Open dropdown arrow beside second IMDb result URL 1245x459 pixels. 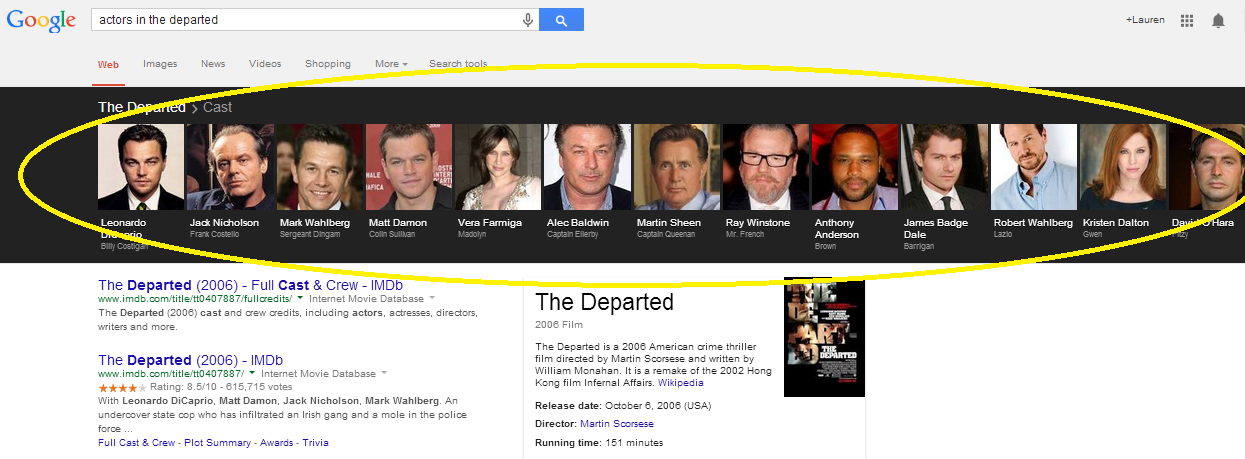point(253,373)
